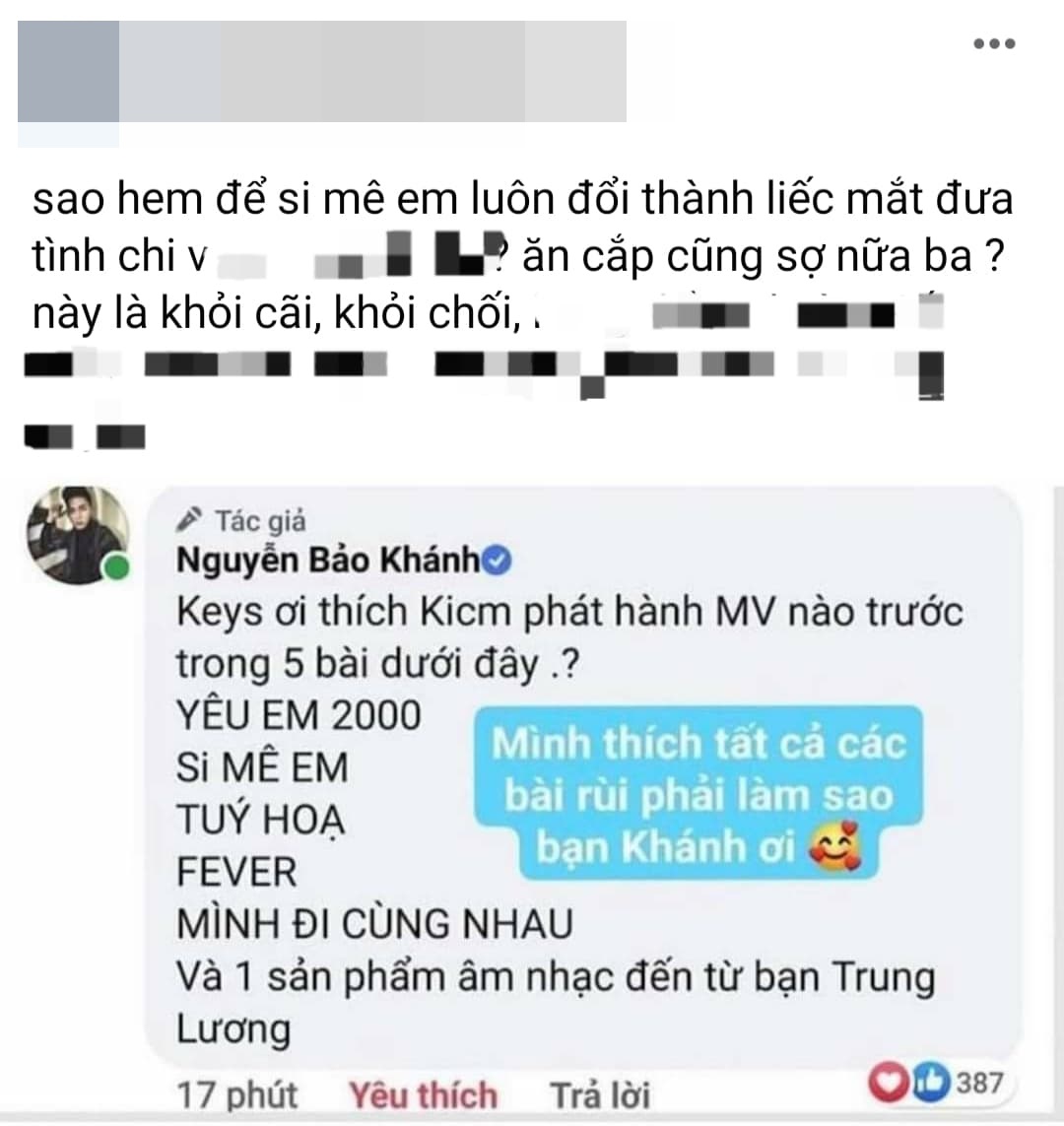Open the Nguyễn Bảo Khánh profile name link
Screen dimensions: 1064x1126
[328, 561]
